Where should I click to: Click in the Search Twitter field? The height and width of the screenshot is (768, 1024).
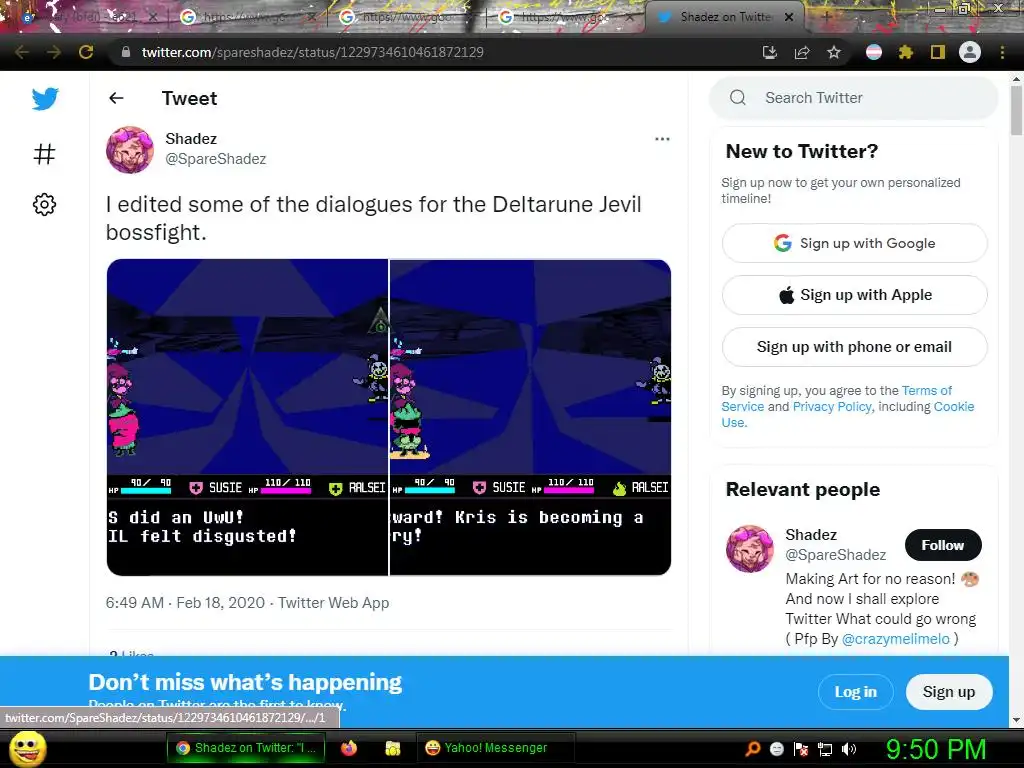[x=854, y=98]
